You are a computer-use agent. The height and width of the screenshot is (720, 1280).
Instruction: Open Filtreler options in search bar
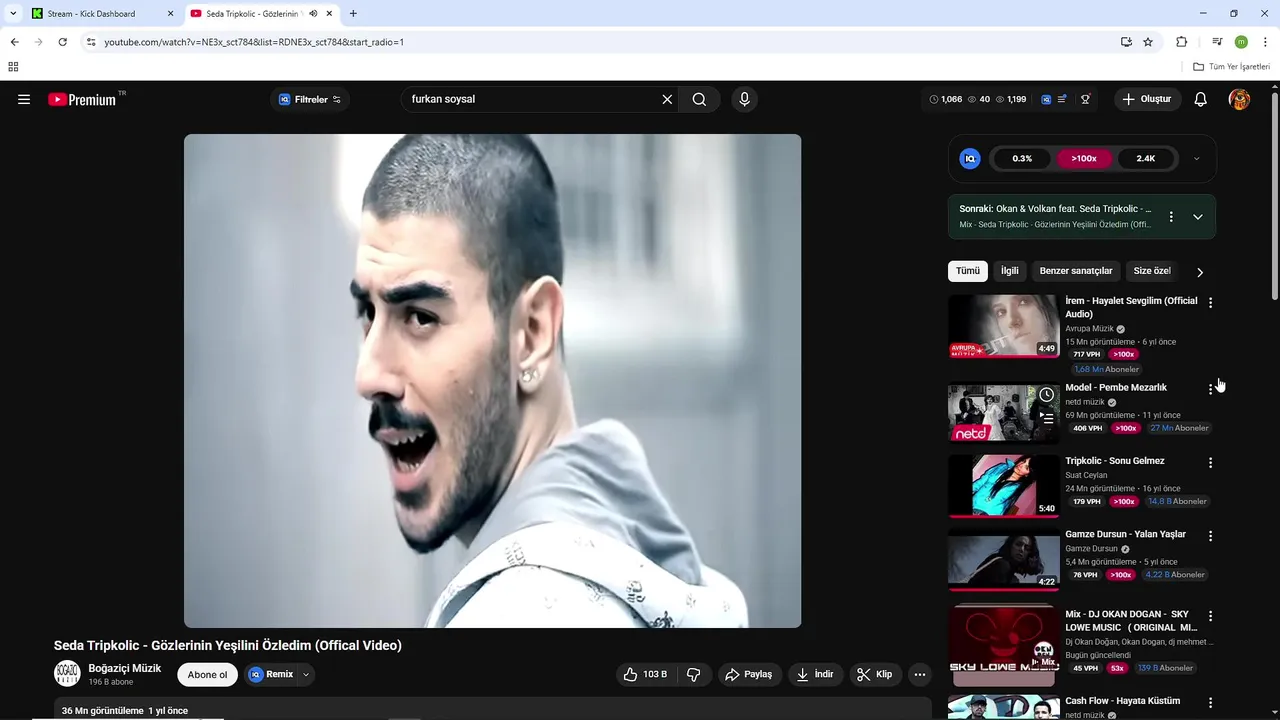click(x=310, y=99)
